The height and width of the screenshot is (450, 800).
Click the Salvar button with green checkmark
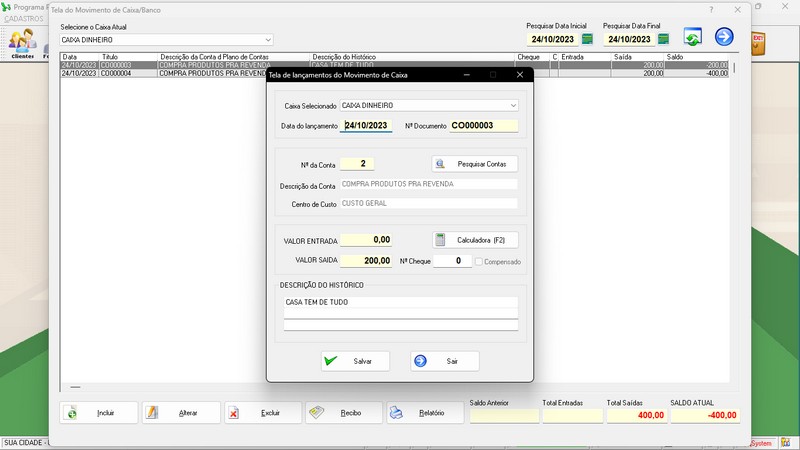click(x=355, y=361)
